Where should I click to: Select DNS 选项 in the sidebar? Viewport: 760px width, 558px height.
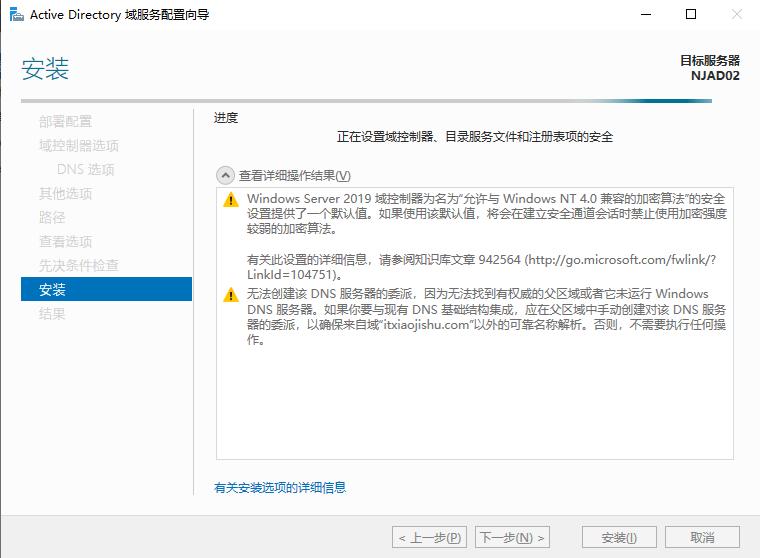pyautogui.click(x=85, y=169)
